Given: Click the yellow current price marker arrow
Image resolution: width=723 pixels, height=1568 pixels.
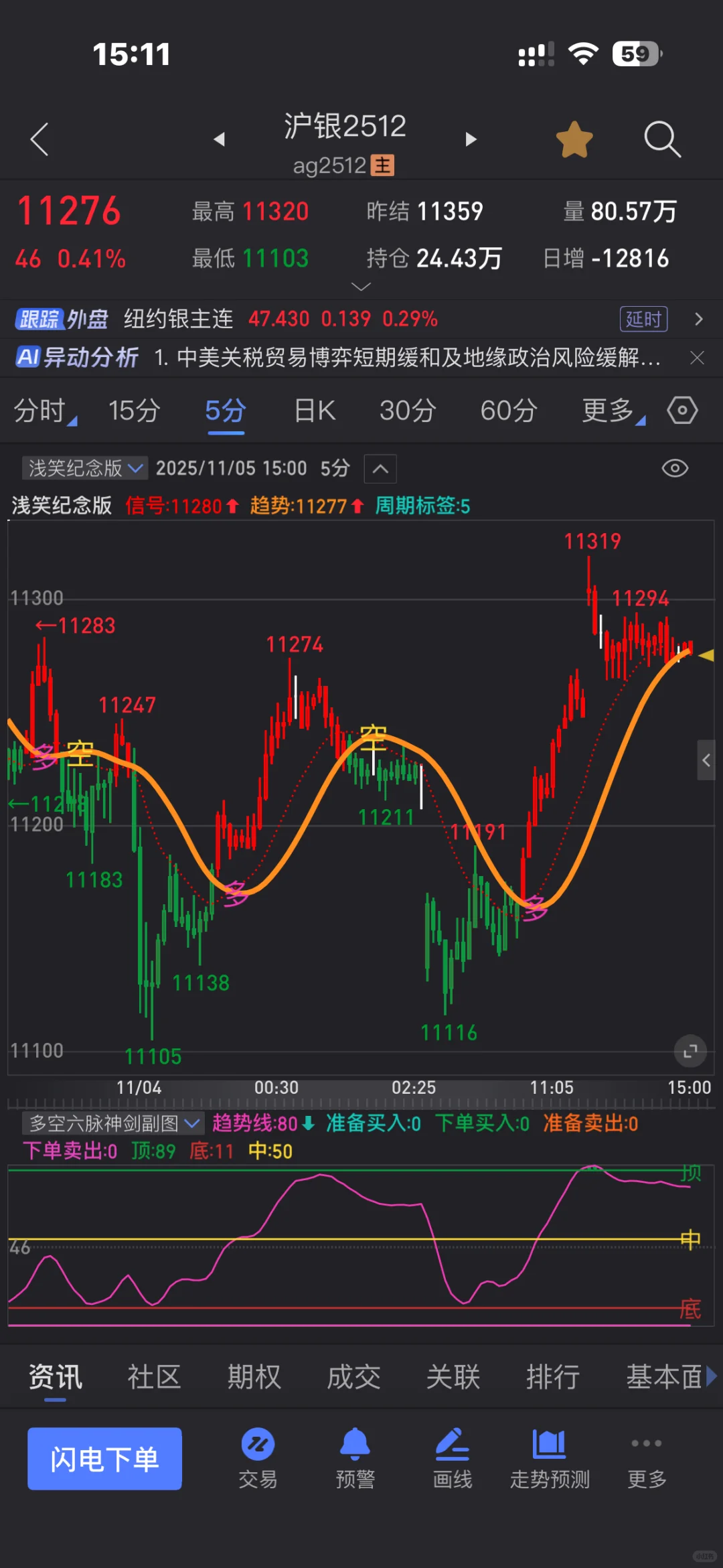Looking at the screenshot, I should tap(706, 656).
